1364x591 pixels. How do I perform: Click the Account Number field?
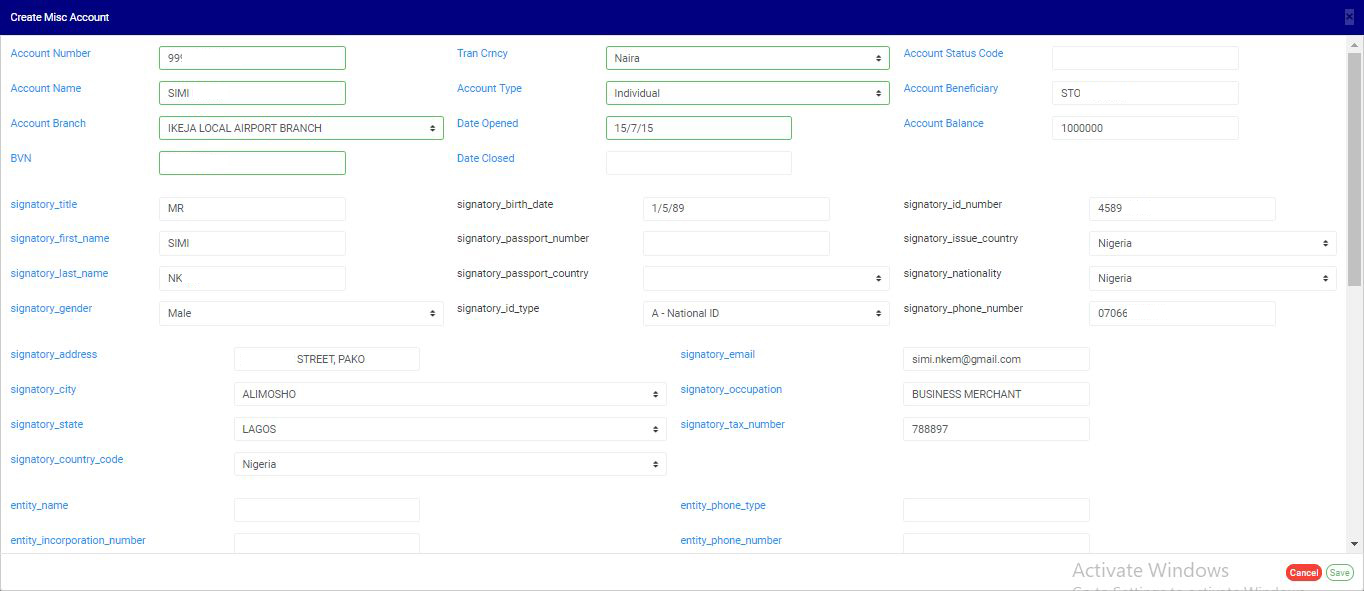coord(252,58)
